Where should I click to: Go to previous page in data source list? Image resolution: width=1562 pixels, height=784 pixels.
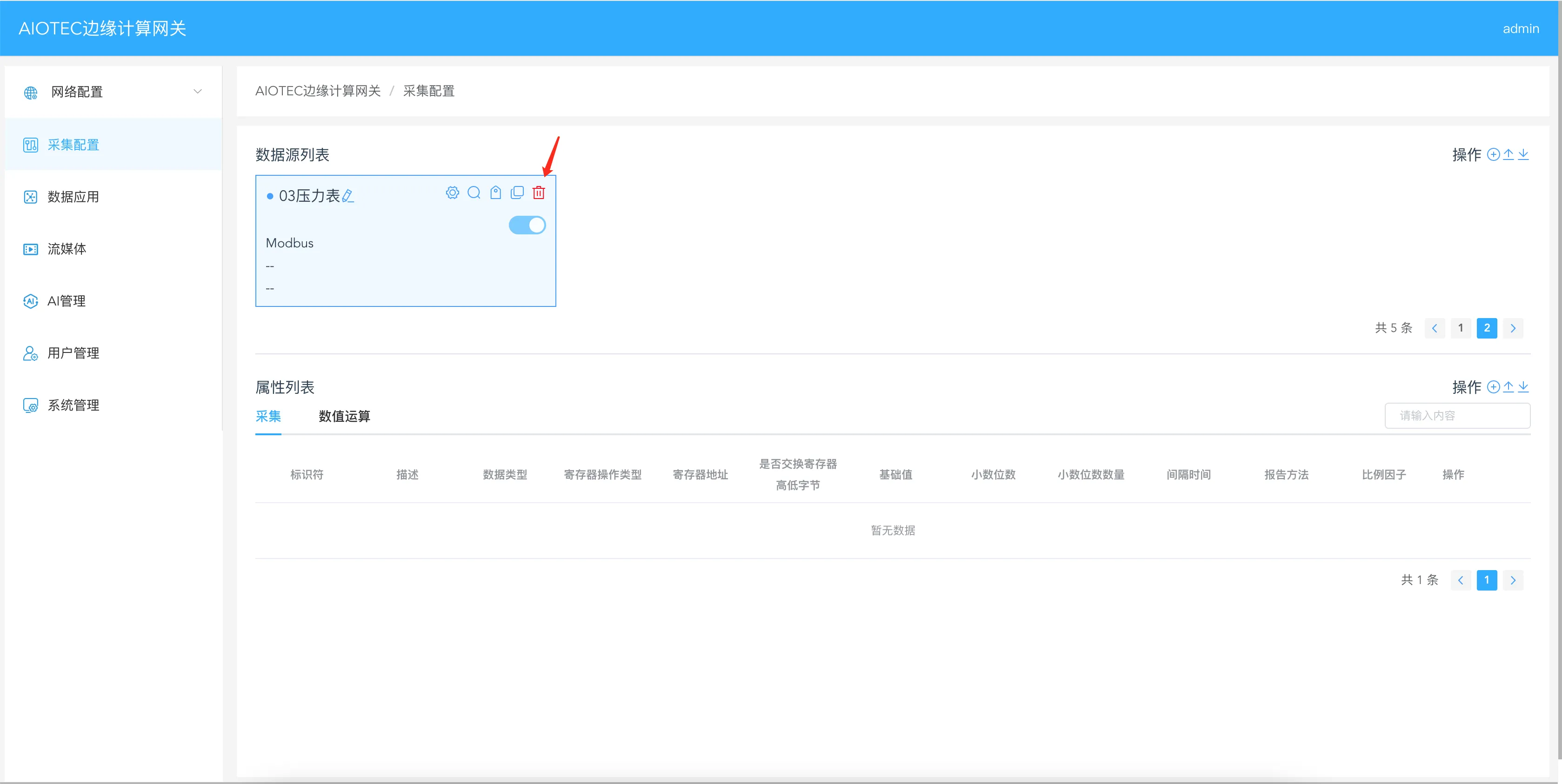click(x=1435, y=328)
